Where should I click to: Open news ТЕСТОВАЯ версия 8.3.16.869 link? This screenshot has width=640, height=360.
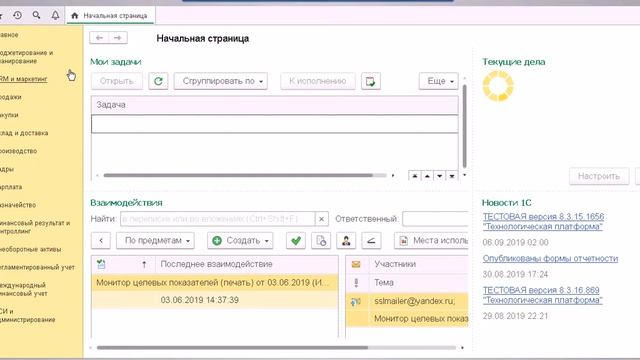pos(542,295)
